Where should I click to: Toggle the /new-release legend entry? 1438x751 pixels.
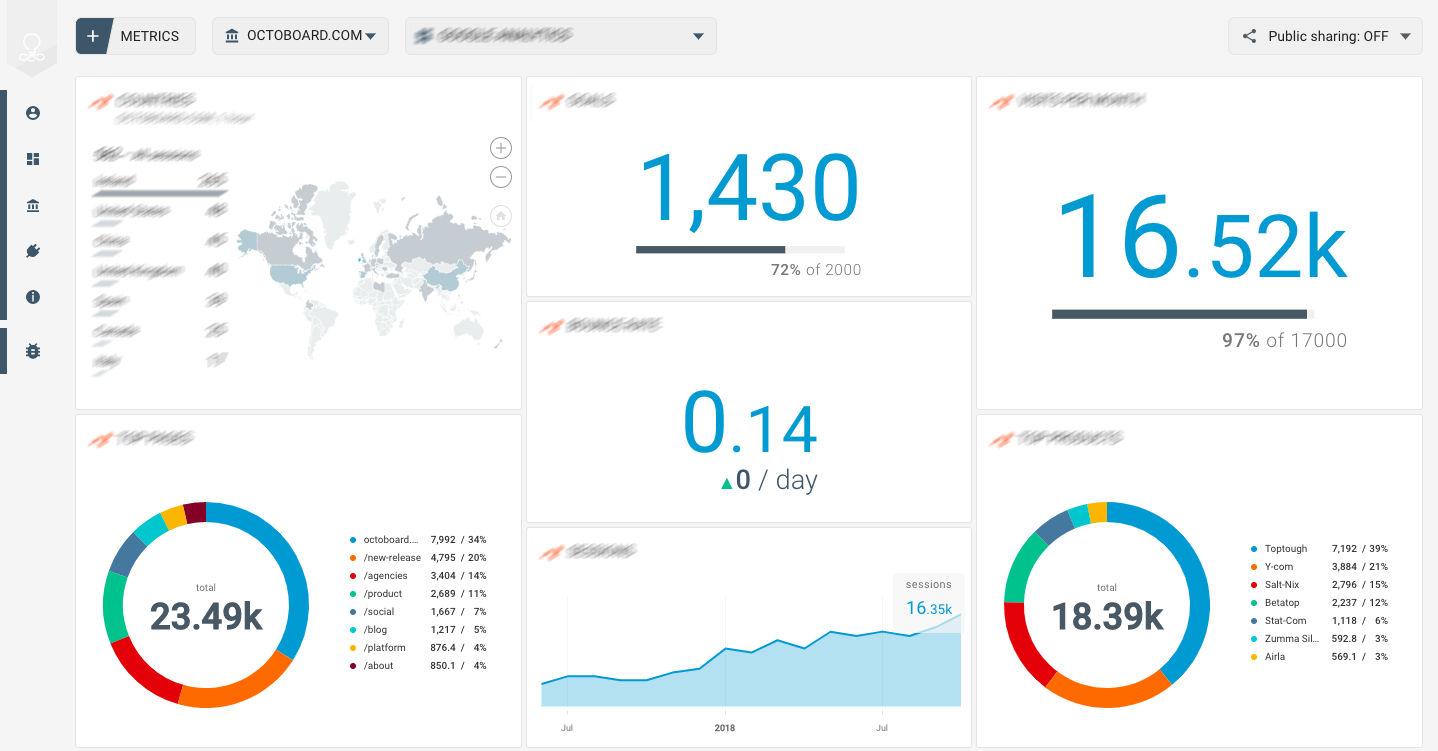[x=392, y=558]
